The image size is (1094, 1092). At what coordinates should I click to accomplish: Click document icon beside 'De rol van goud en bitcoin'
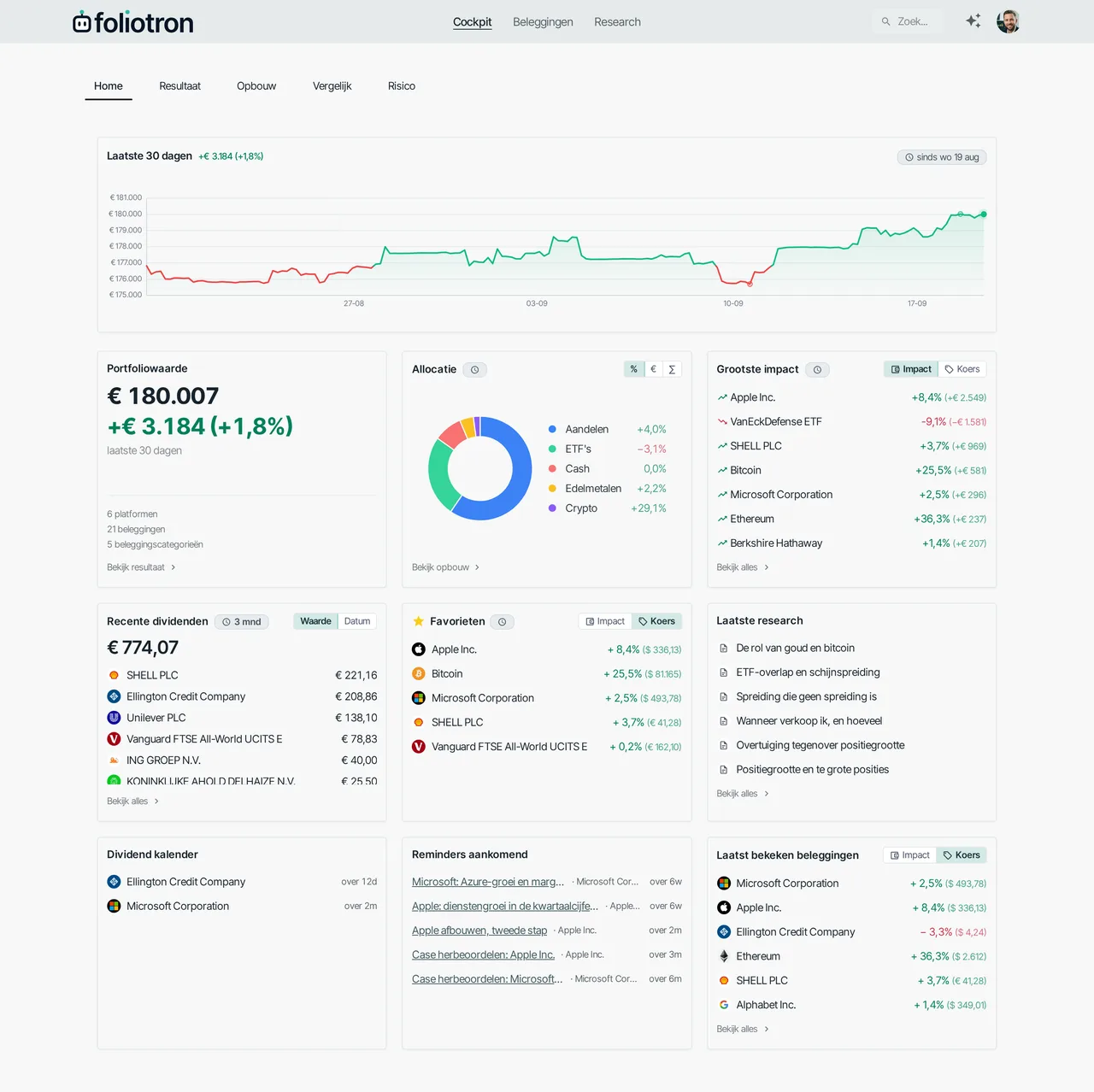click(x=724, y=649)
